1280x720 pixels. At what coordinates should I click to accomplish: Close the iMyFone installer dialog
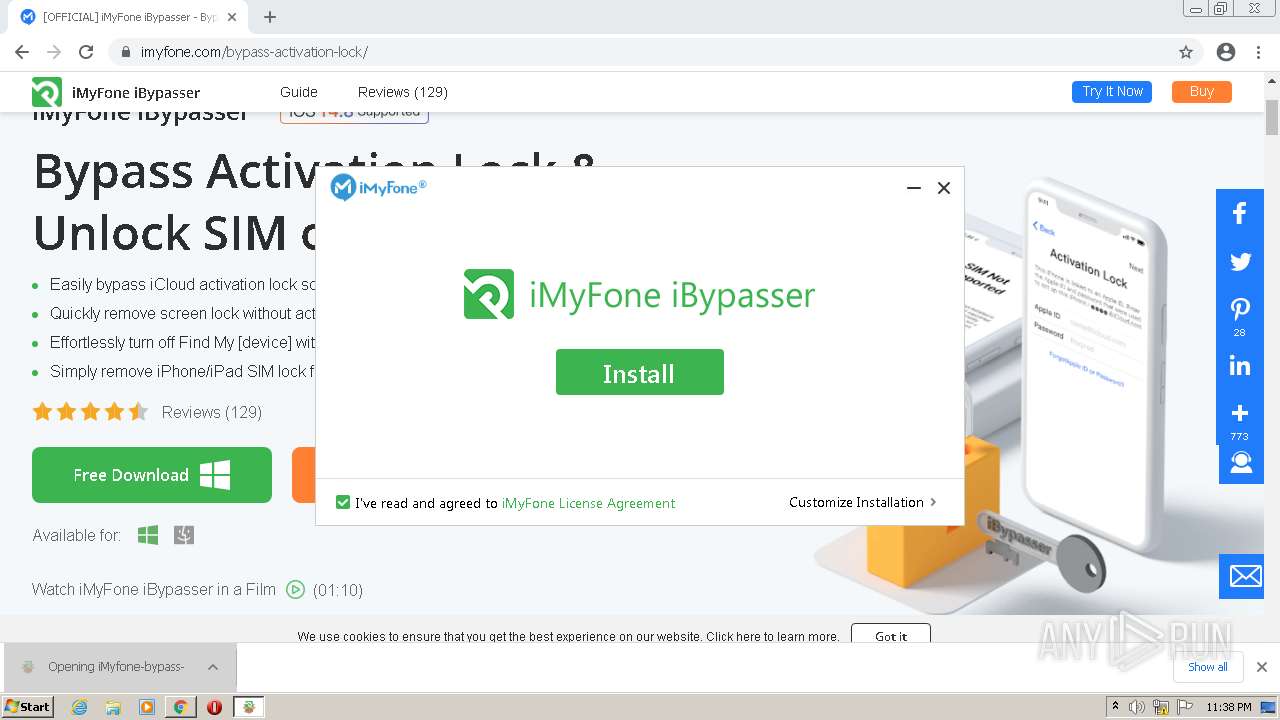click(943, 188)
